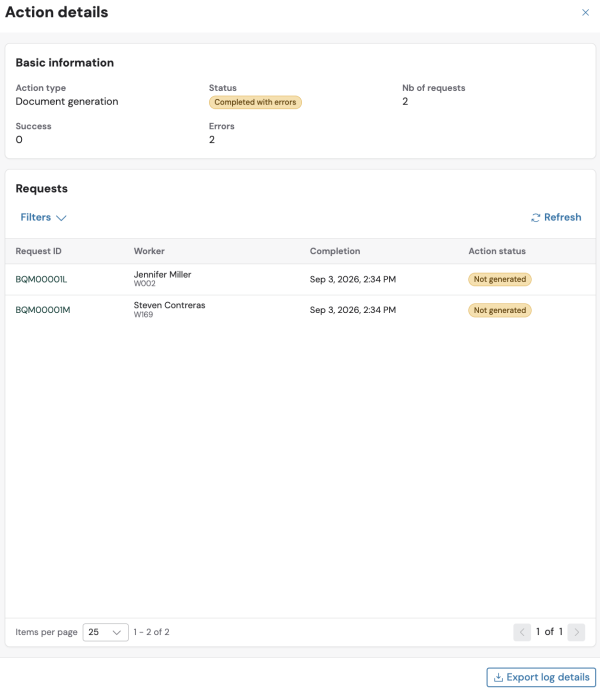The width and height of the screenshot is (600, 692).
Task: Click the Action status column header
Action: 497,251
